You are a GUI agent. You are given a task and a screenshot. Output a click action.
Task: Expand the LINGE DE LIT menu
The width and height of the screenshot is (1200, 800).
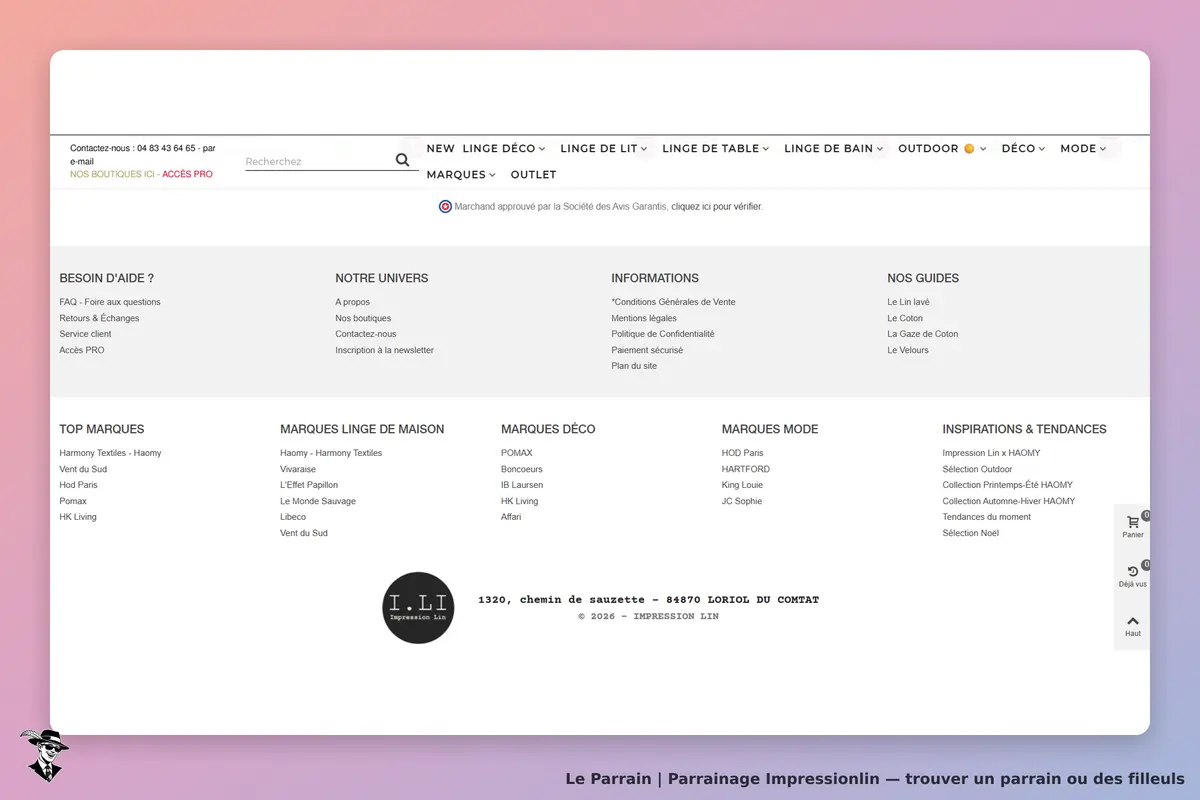tap(604, 149)
